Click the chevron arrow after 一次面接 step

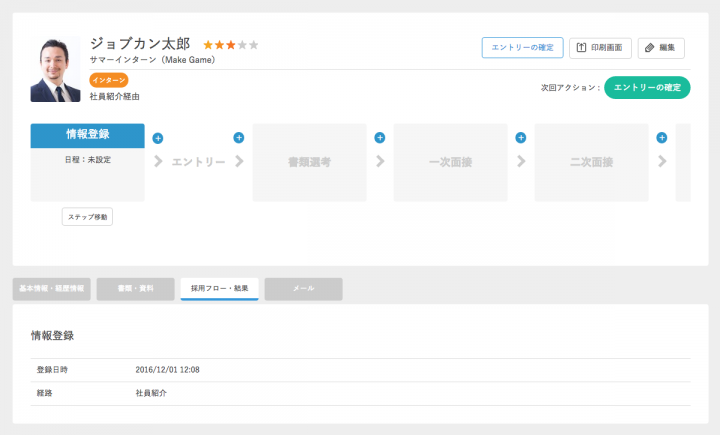point(521,161)
